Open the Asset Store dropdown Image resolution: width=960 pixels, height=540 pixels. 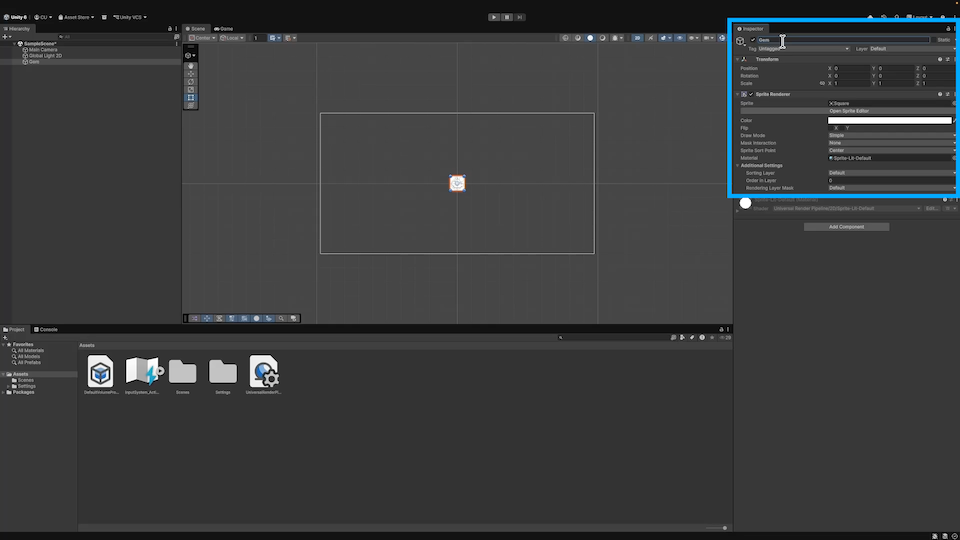point(77,17)
